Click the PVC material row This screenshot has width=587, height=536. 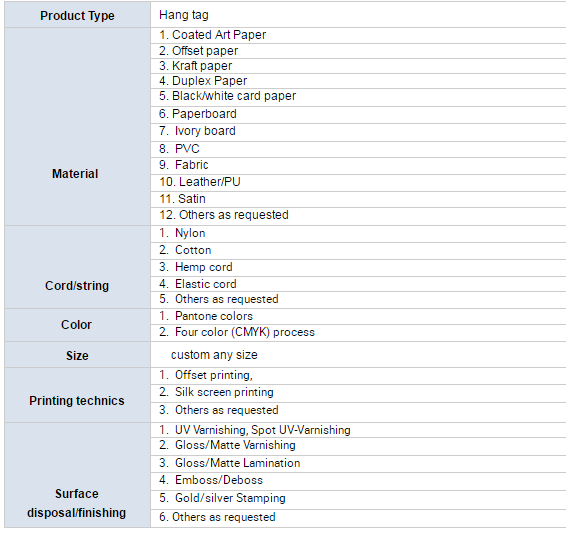tap(358, 149)
